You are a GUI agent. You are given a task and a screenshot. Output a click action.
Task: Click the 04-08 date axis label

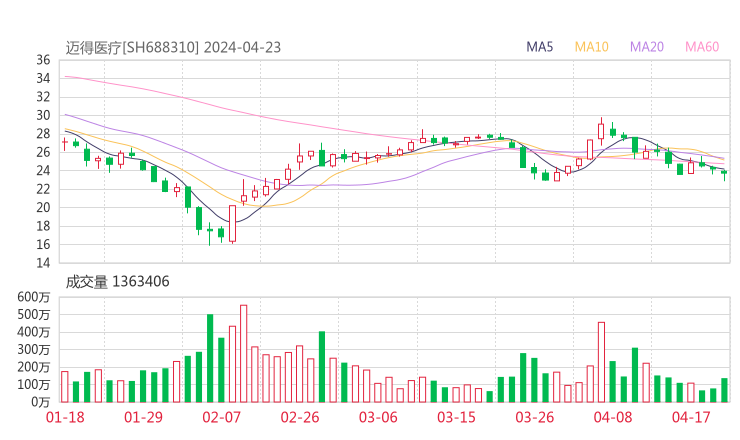(x=613, y=417)
